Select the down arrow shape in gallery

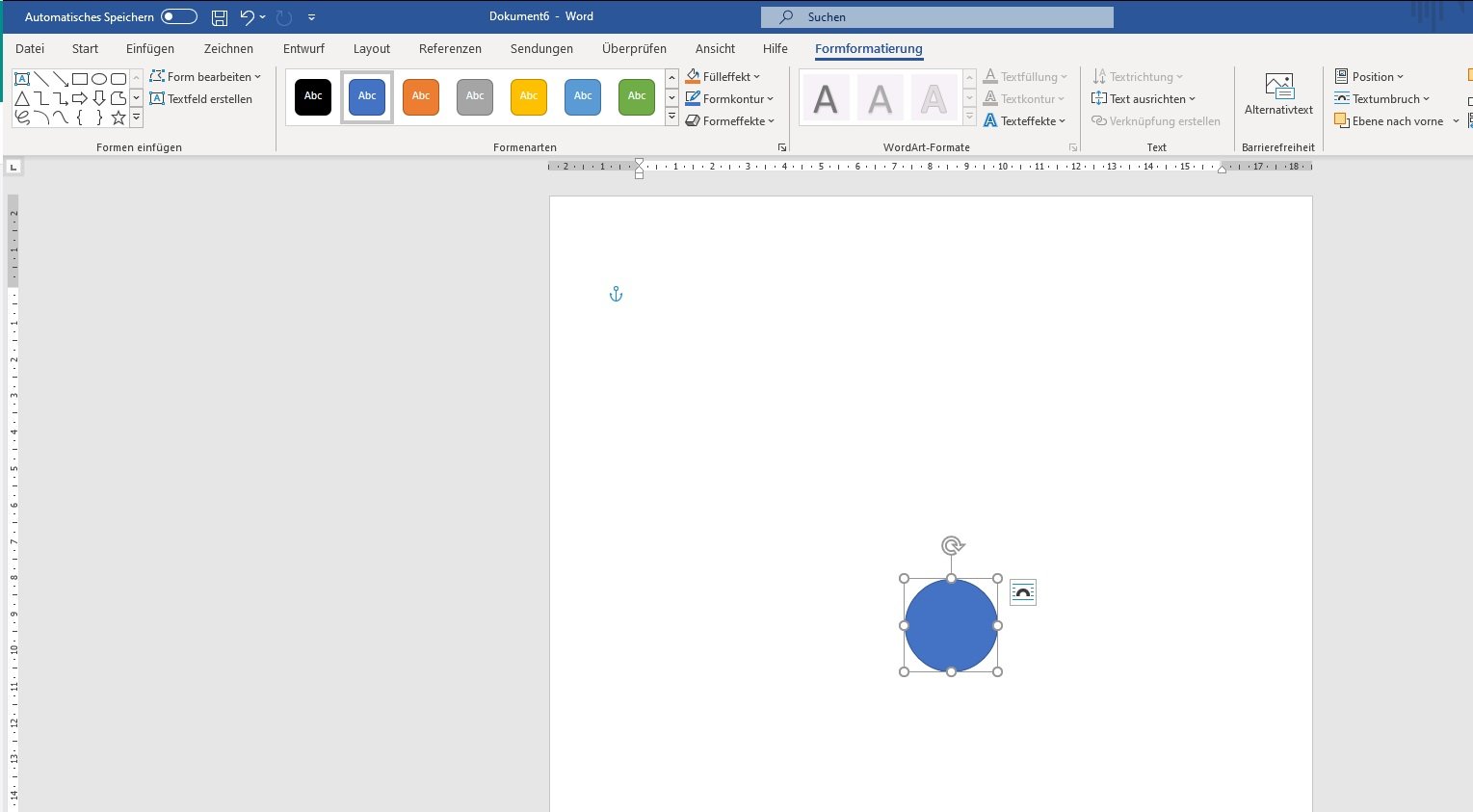click(99, 98)
